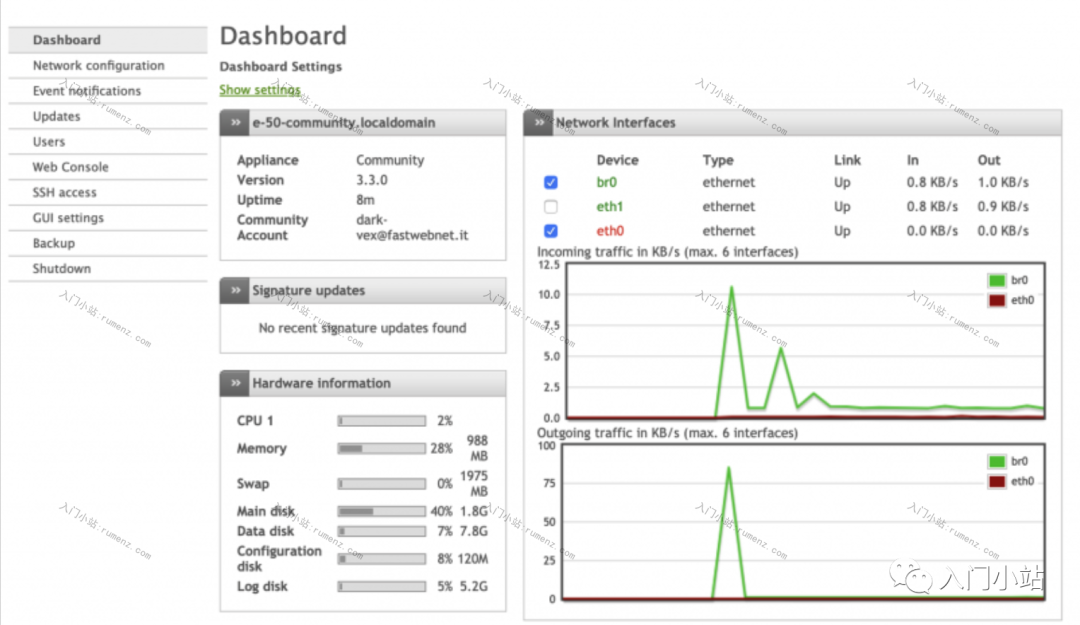Click eth0 red swatch in outgoing legend

pos(997,482)
